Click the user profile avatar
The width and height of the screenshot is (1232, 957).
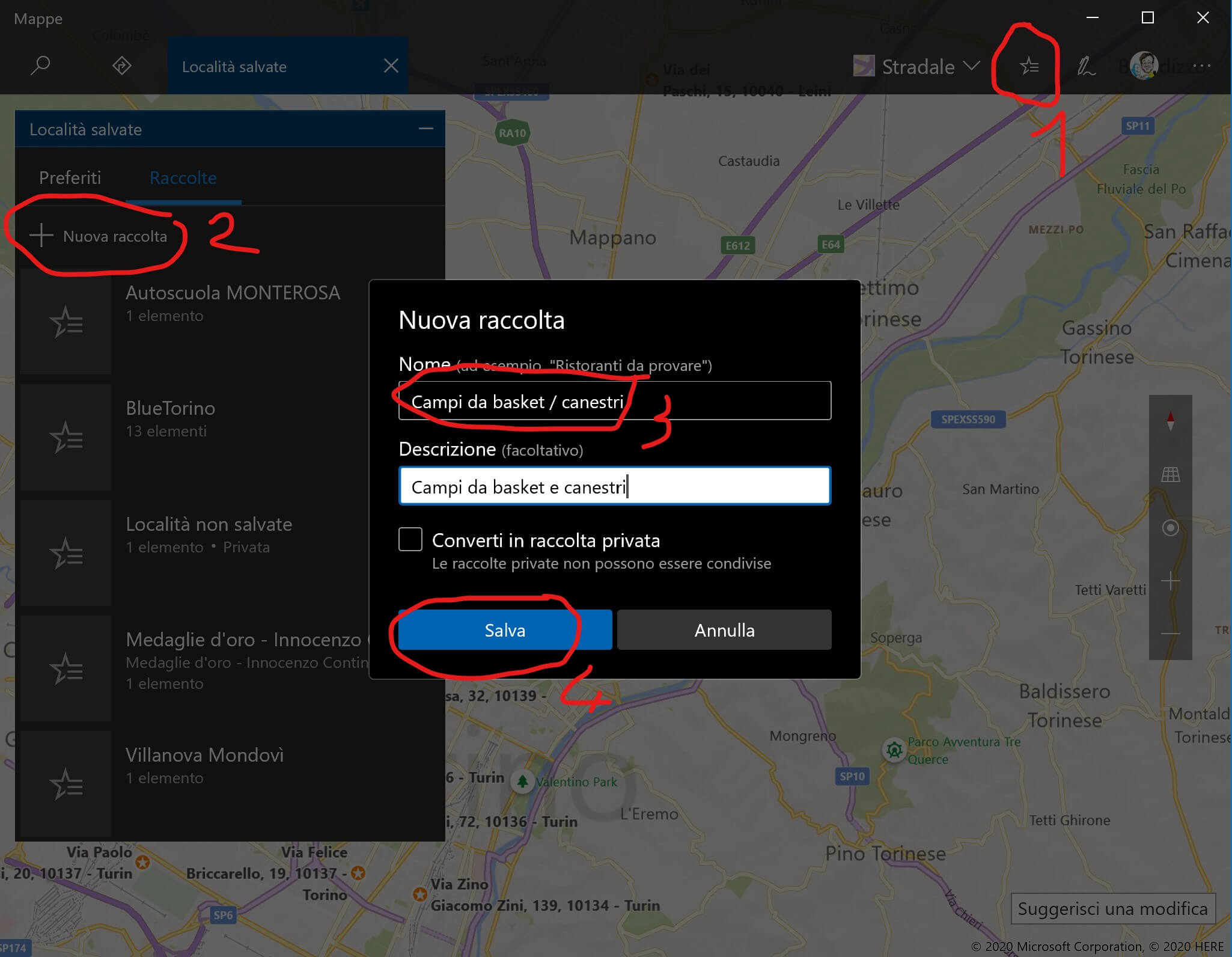pyautogui.click(x=1143, y=66)
